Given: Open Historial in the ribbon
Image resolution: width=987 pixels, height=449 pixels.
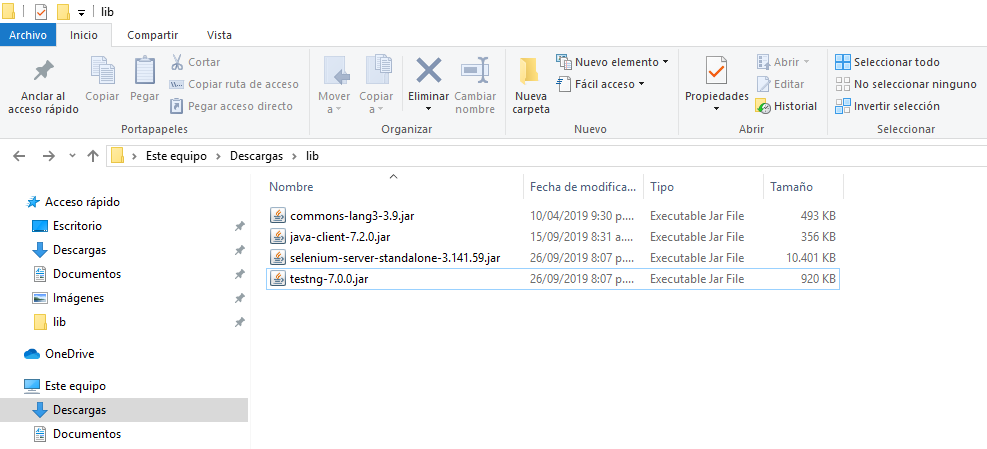Looking at the screenshot, I should 787,106.
